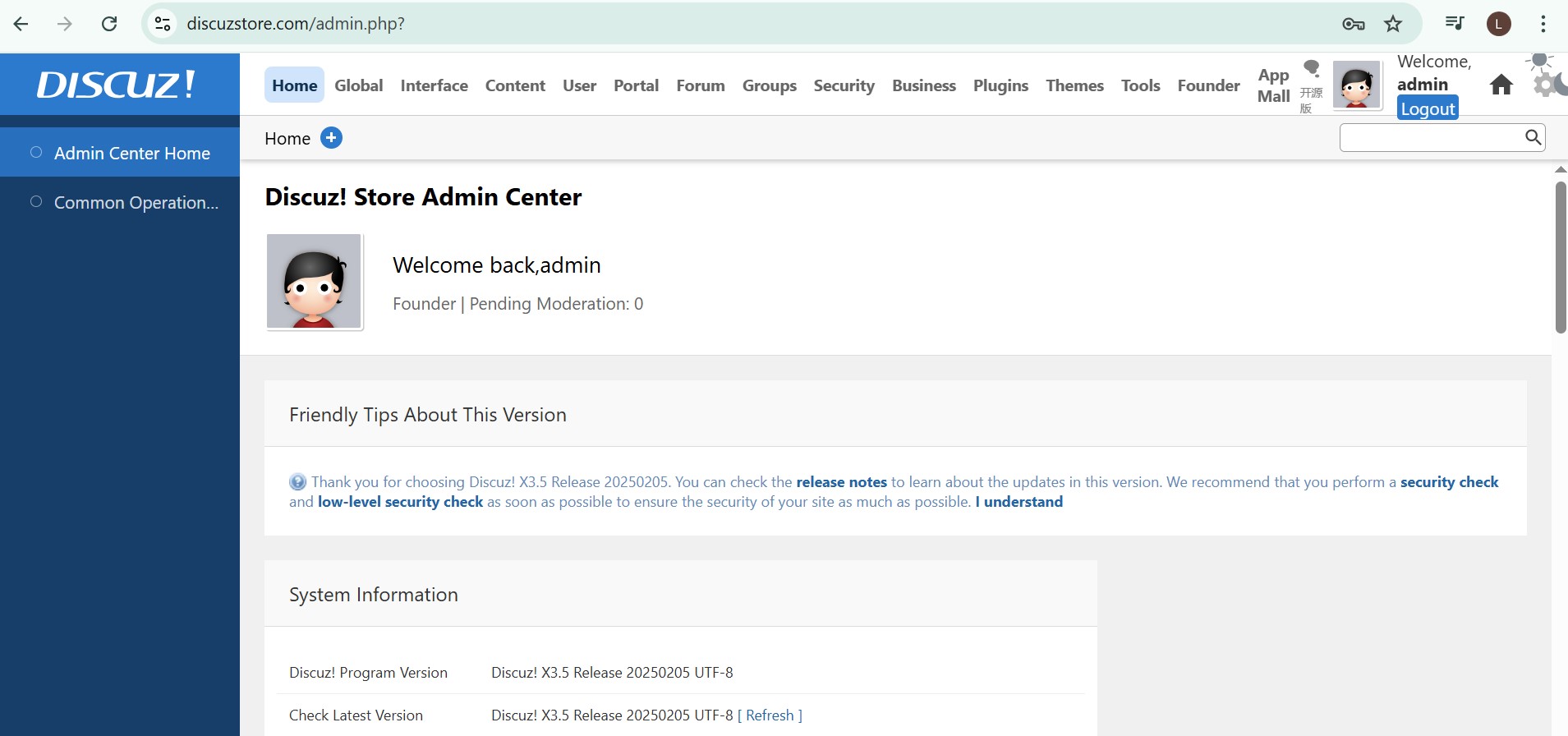Click Refresh next to Check Latest Version
1568x736 pixels.
click(x=770, y=715)
